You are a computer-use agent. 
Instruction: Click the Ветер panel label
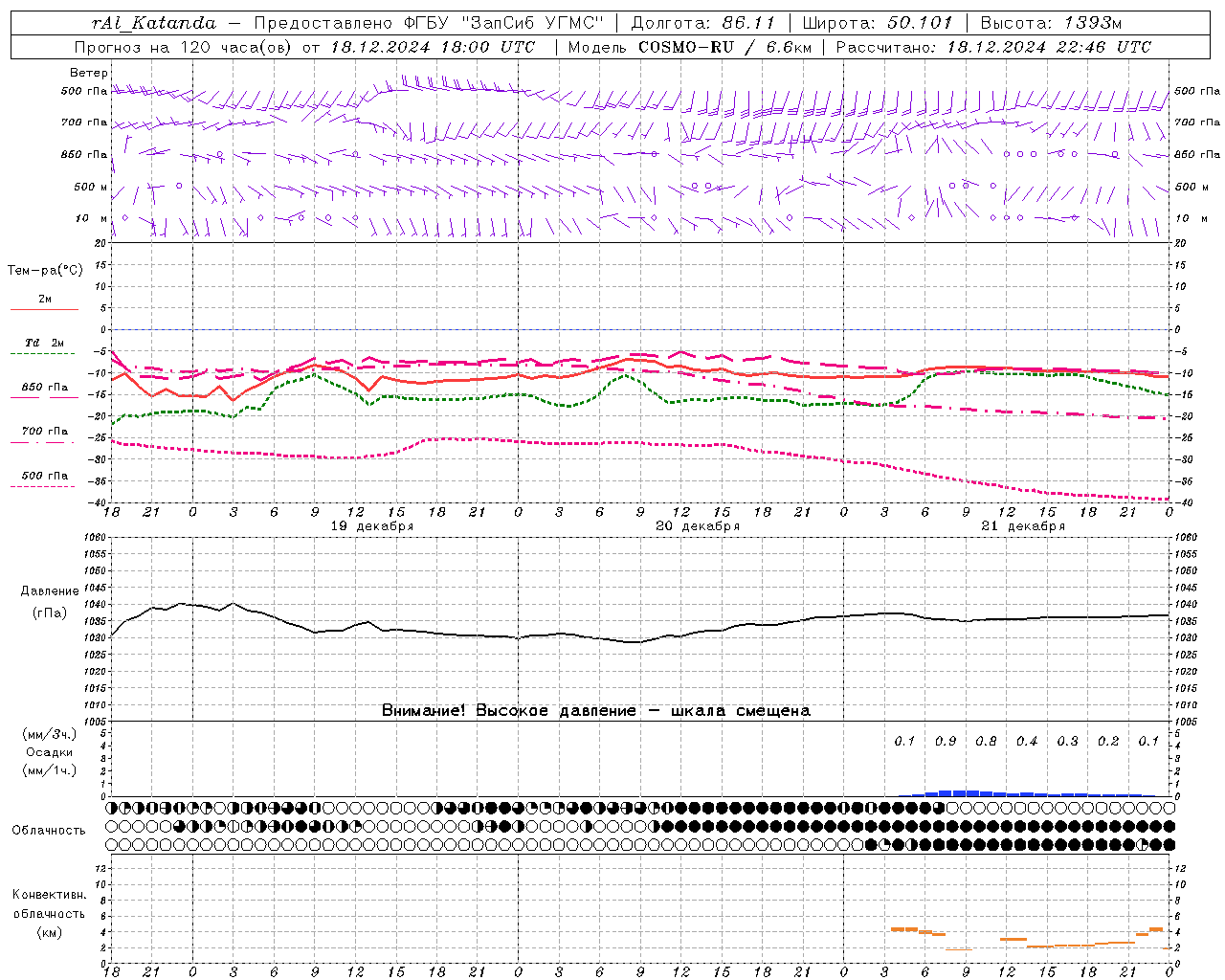pyautogui.click(x=89, y=73)
